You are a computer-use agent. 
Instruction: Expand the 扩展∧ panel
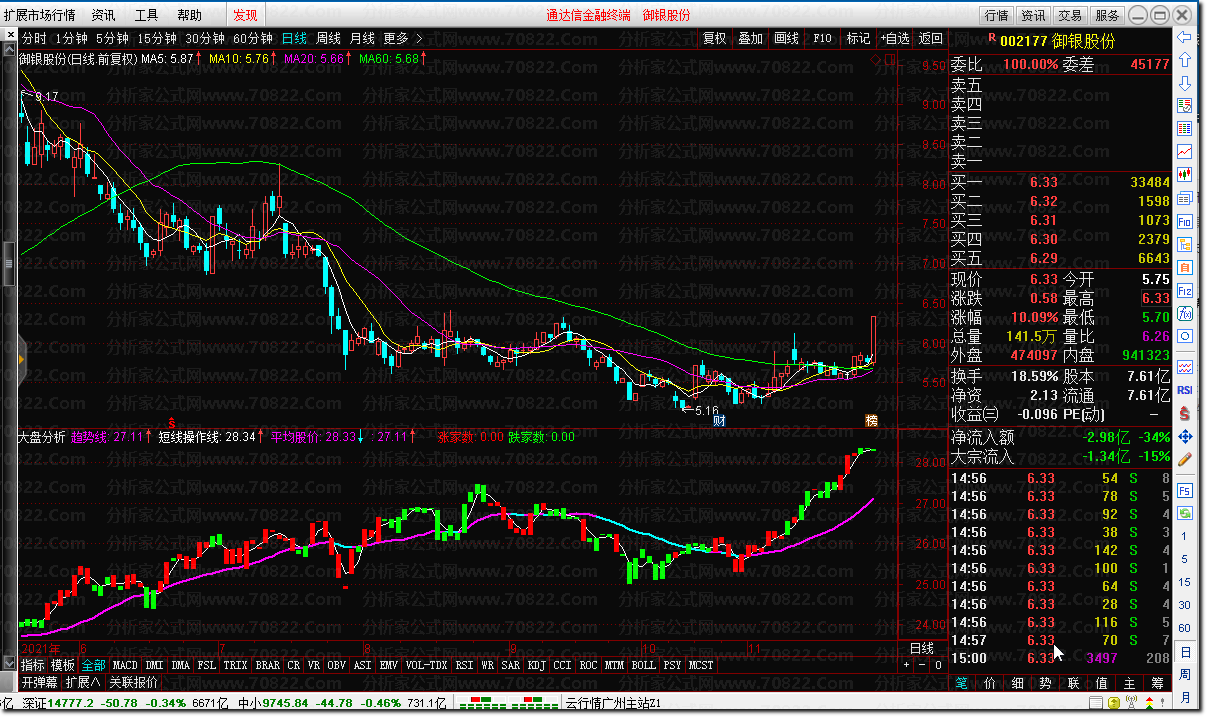[x=83, y=683]
